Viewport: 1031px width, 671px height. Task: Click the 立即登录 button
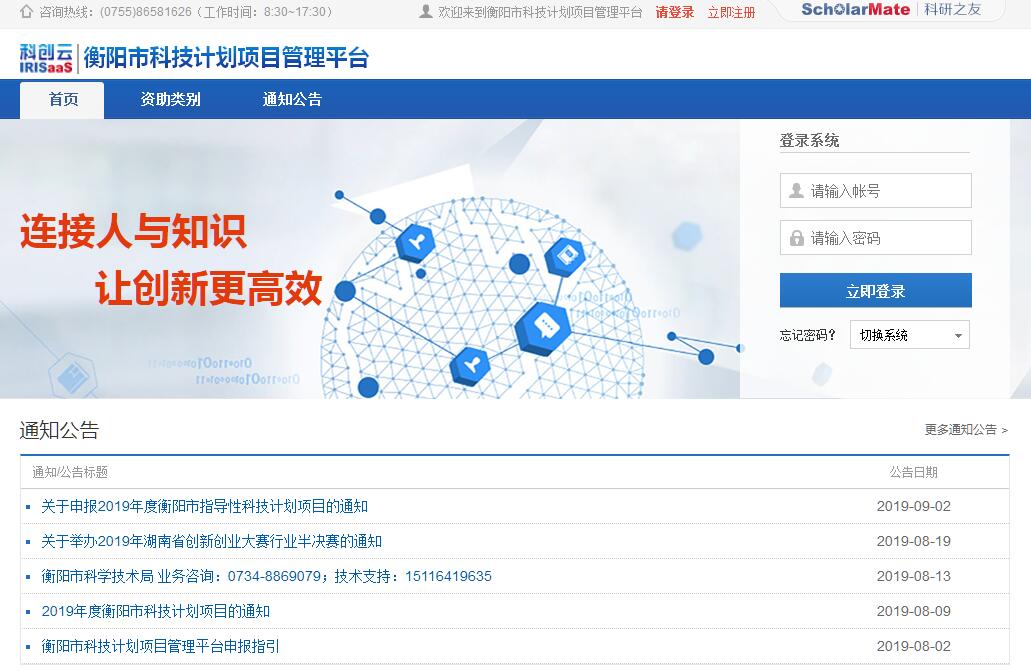pyautogui.click(x=875, y=290)
